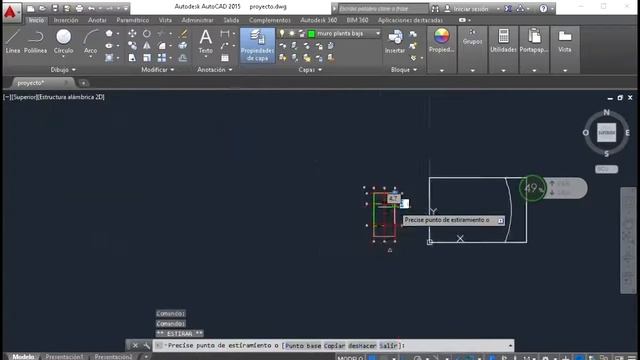Click the 'desHacer' option in command line
The image size is (640, 360).
[x=362, y=346]
